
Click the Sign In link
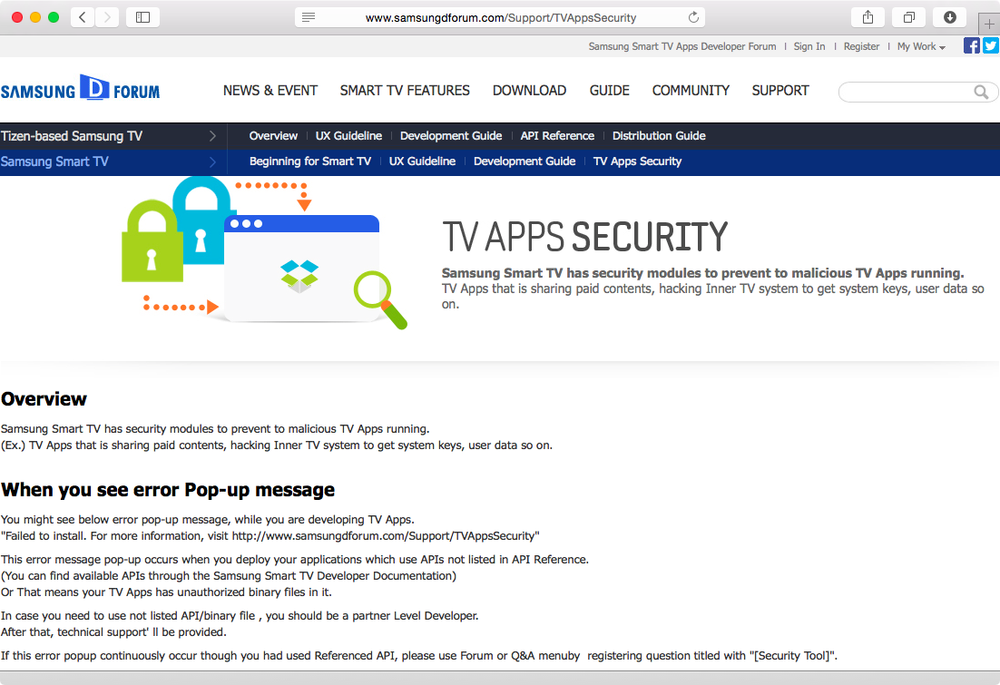pos(809,47)
